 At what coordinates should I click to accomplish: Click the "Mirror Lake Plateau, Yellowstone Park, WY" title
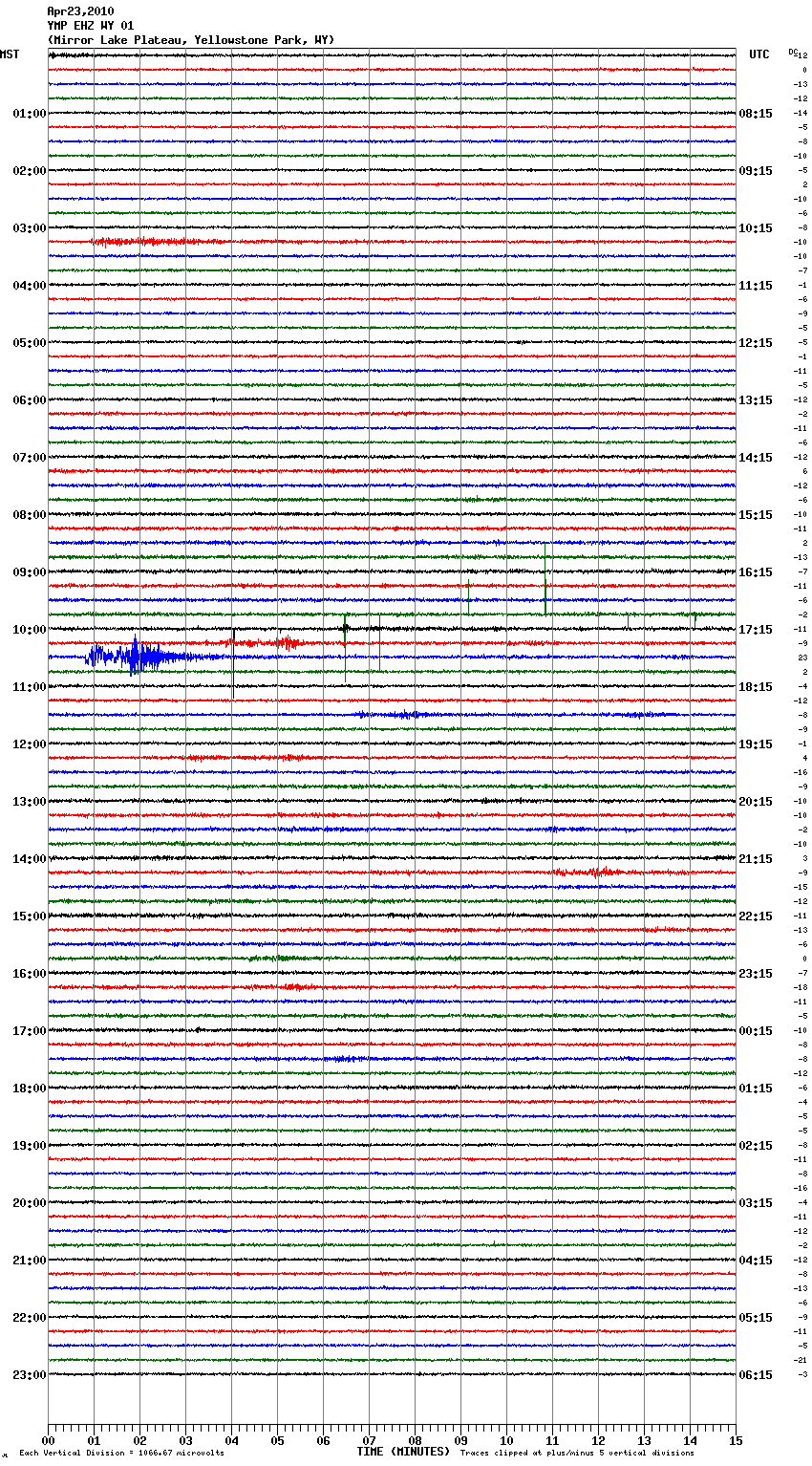coord(191,40)
